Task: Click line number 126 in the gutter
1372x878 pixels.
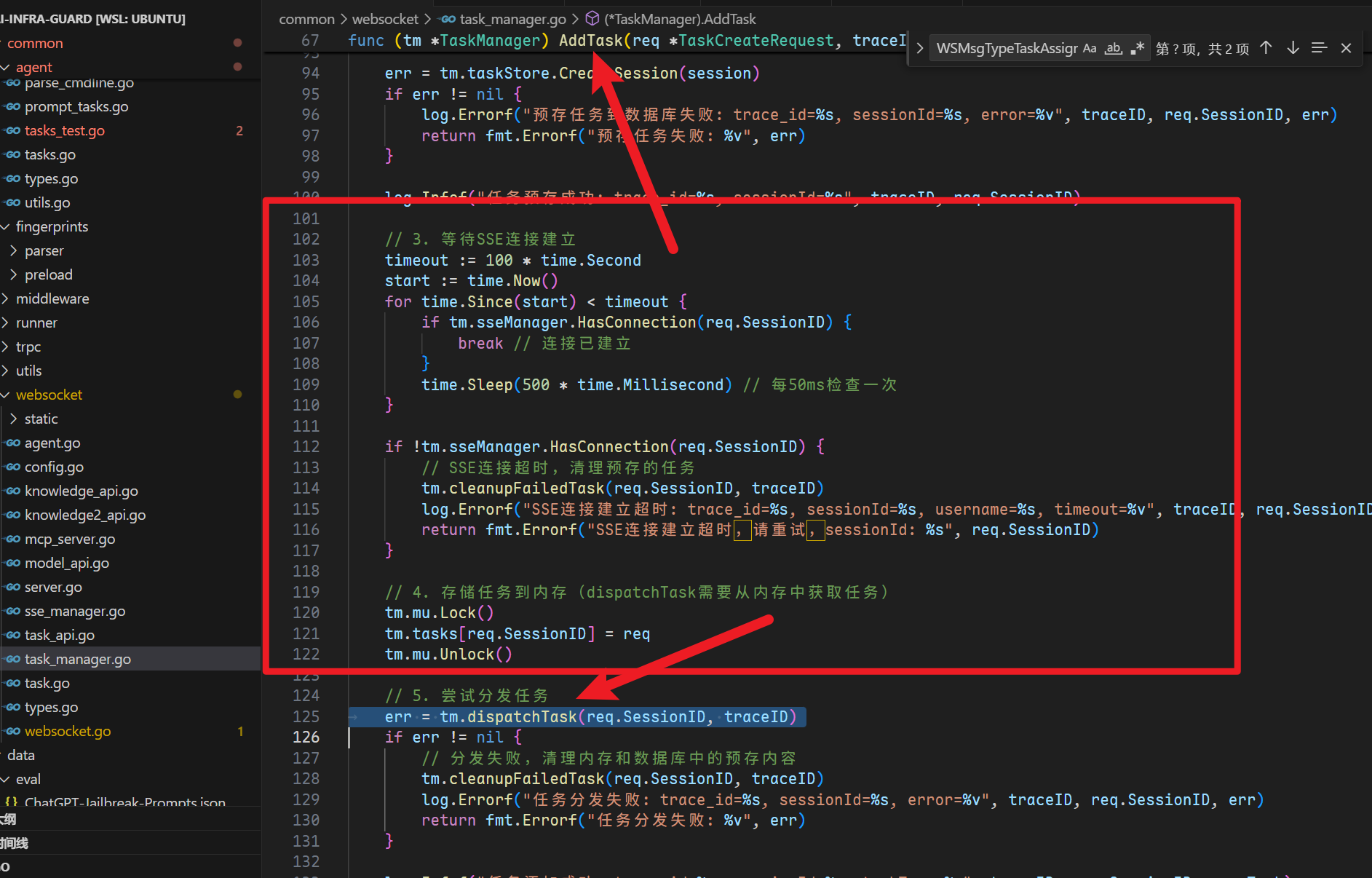Action: [x=306, y=737]
